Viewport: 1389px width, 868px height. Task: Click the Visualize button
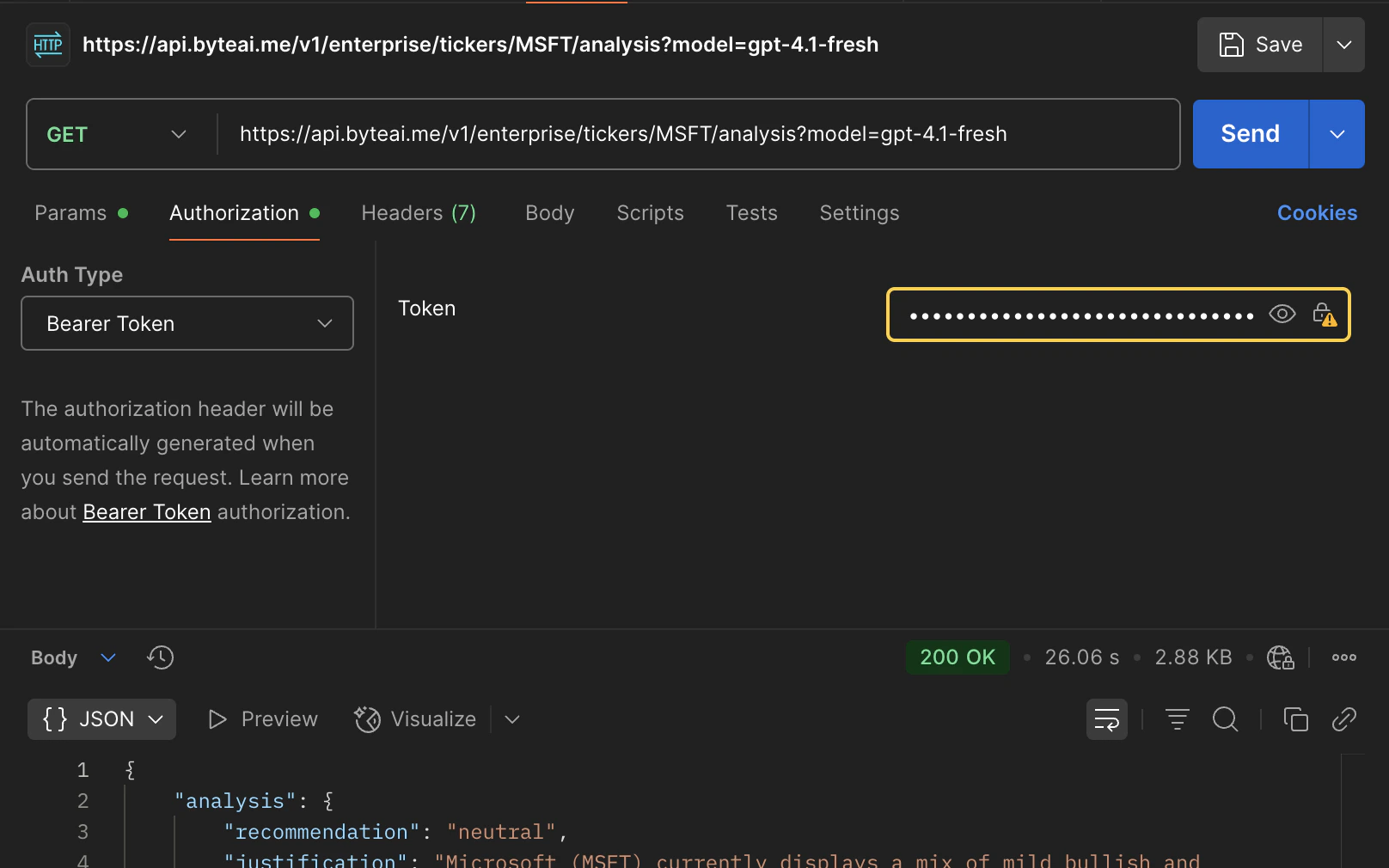415,719
